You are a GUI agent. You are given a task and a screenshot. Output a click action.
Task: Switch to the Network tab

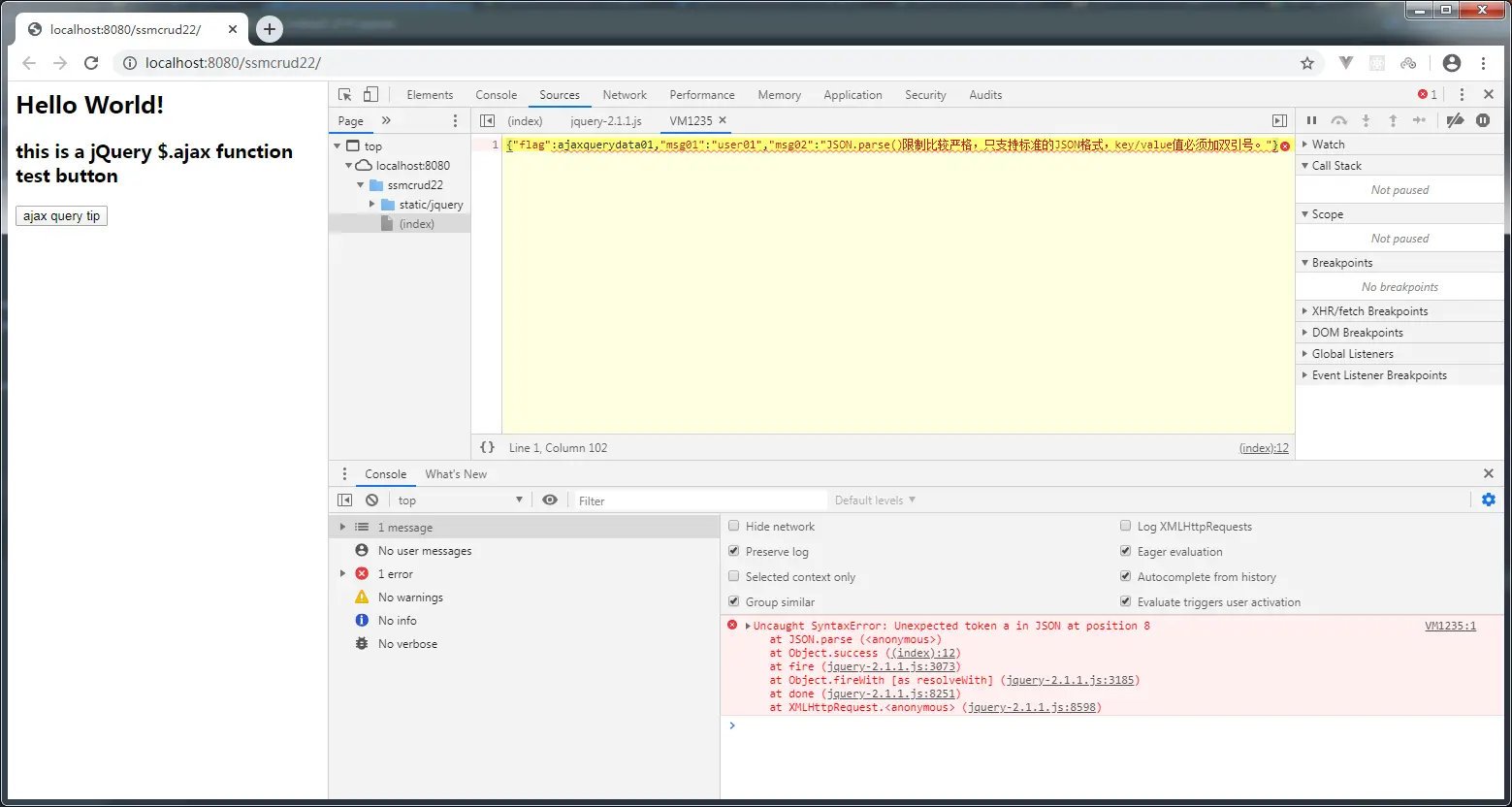[624, 95]
